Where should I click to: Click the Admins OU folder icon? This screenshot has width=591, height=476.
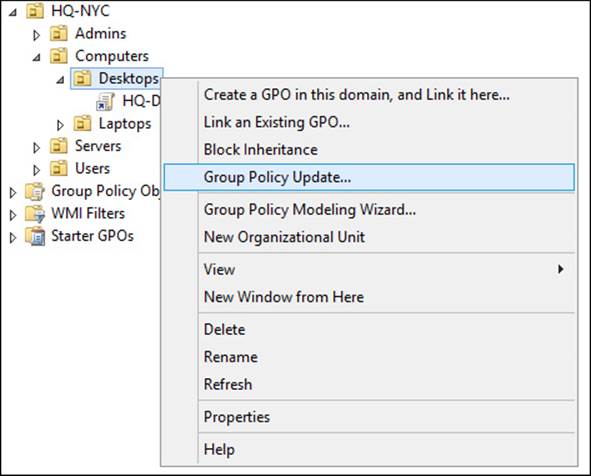click(x=58, y=34)
